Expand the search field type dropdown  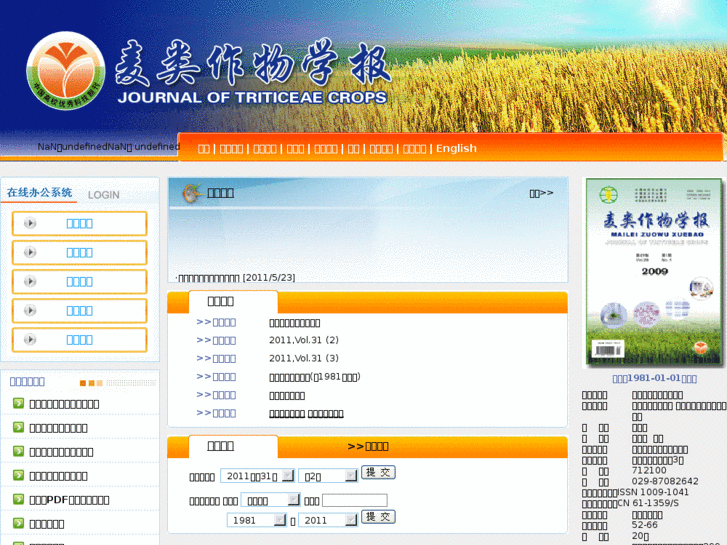click(270, 500)
